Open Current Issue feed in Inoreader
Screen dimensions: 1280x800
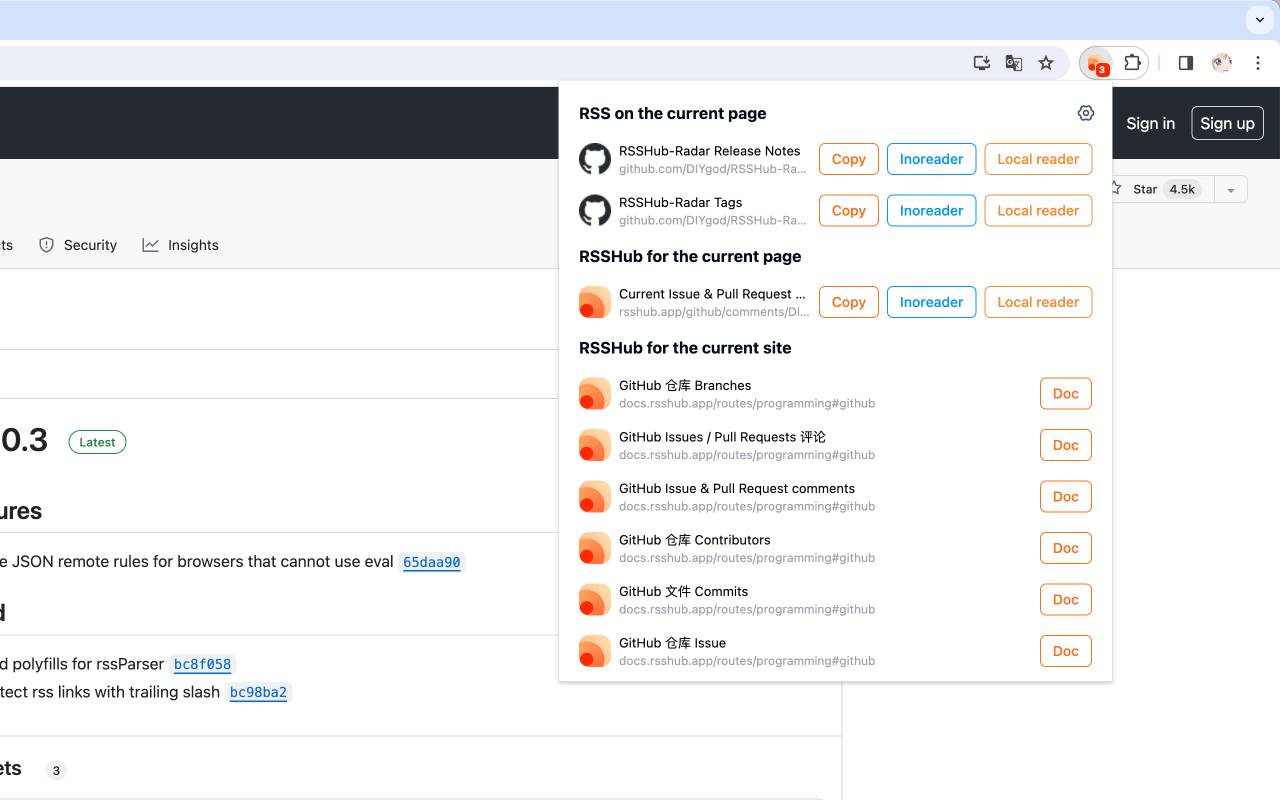[931, 301]
